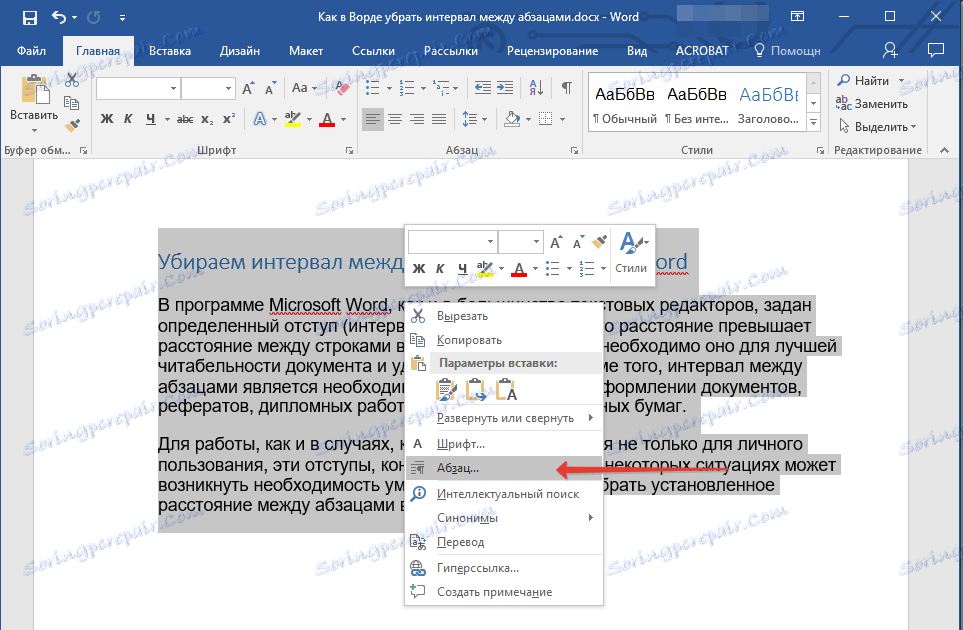Image resolution: width=963 pixels, height=630 pixels.
Task: Toggle Align Left in ribbon
Action: pyautogui.click(x=372, y=119)
